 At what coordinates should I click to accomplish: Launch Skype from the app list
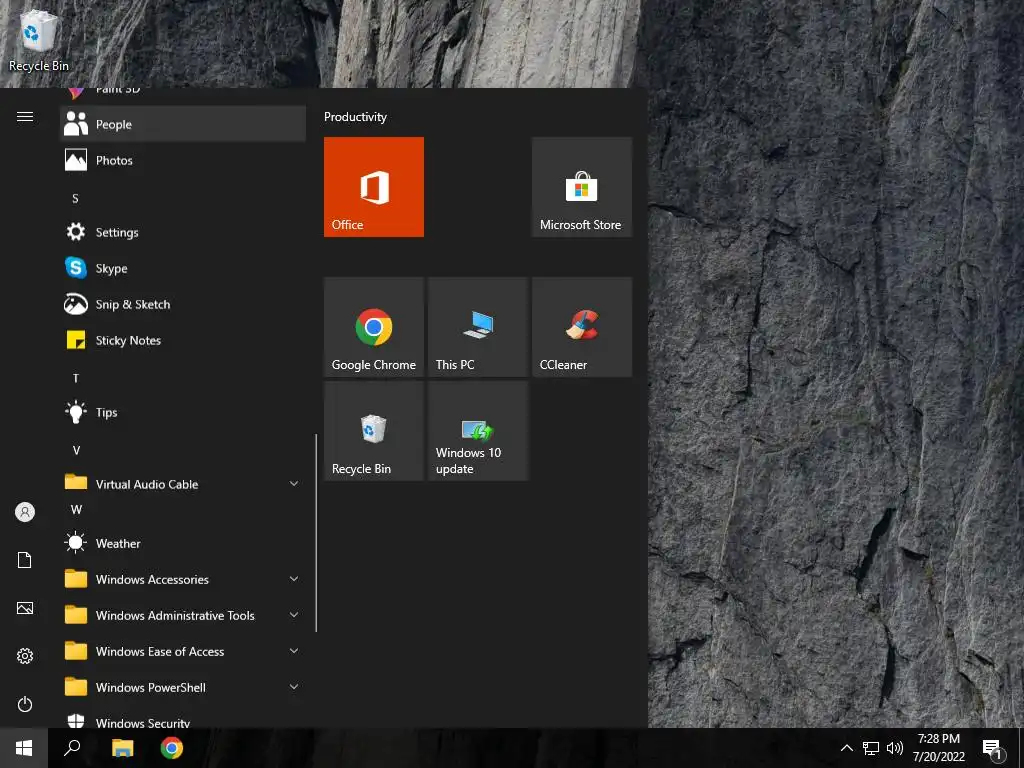(183, 268)
